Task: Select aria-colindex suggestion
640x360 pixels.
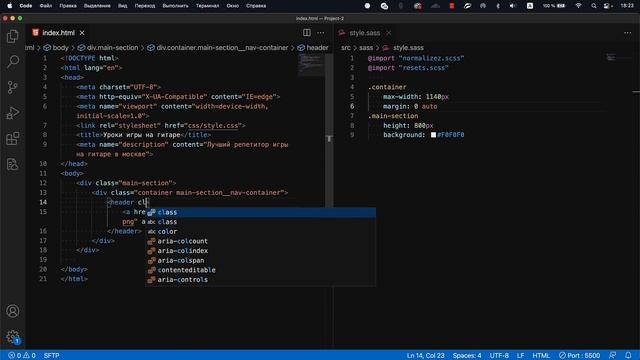Action: (x=260, y=251)
